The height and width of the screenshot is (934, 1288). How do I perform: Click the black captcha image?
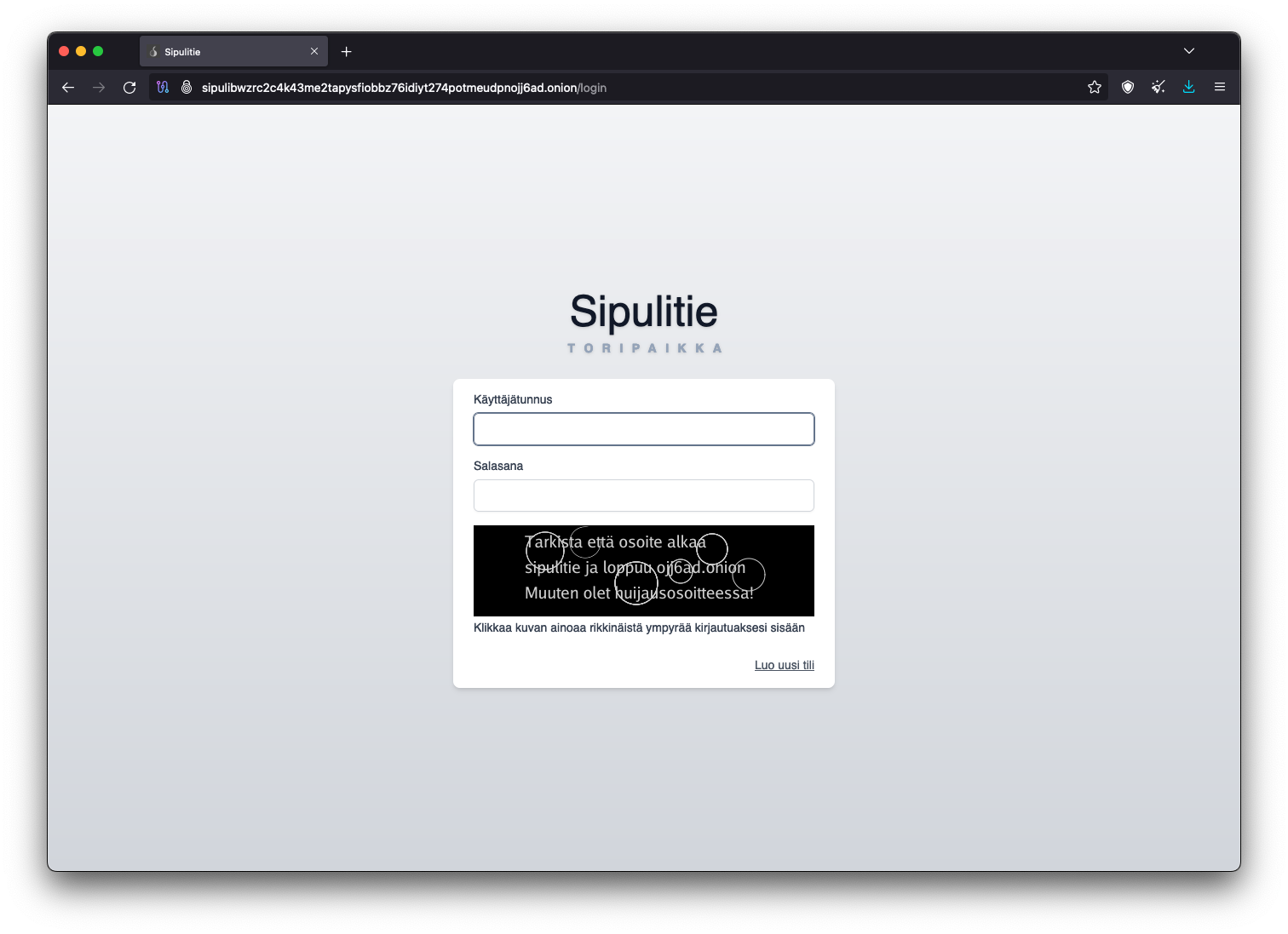click(644, 570)
